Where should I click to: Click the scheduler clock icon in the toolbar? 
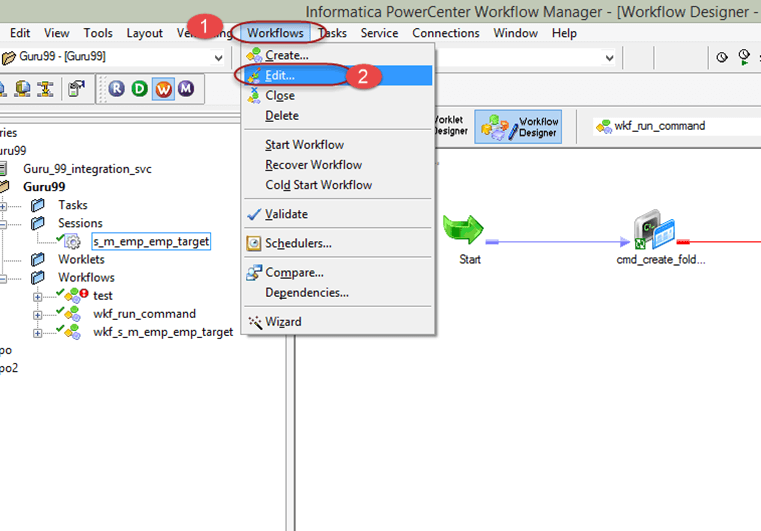[722, 58]
